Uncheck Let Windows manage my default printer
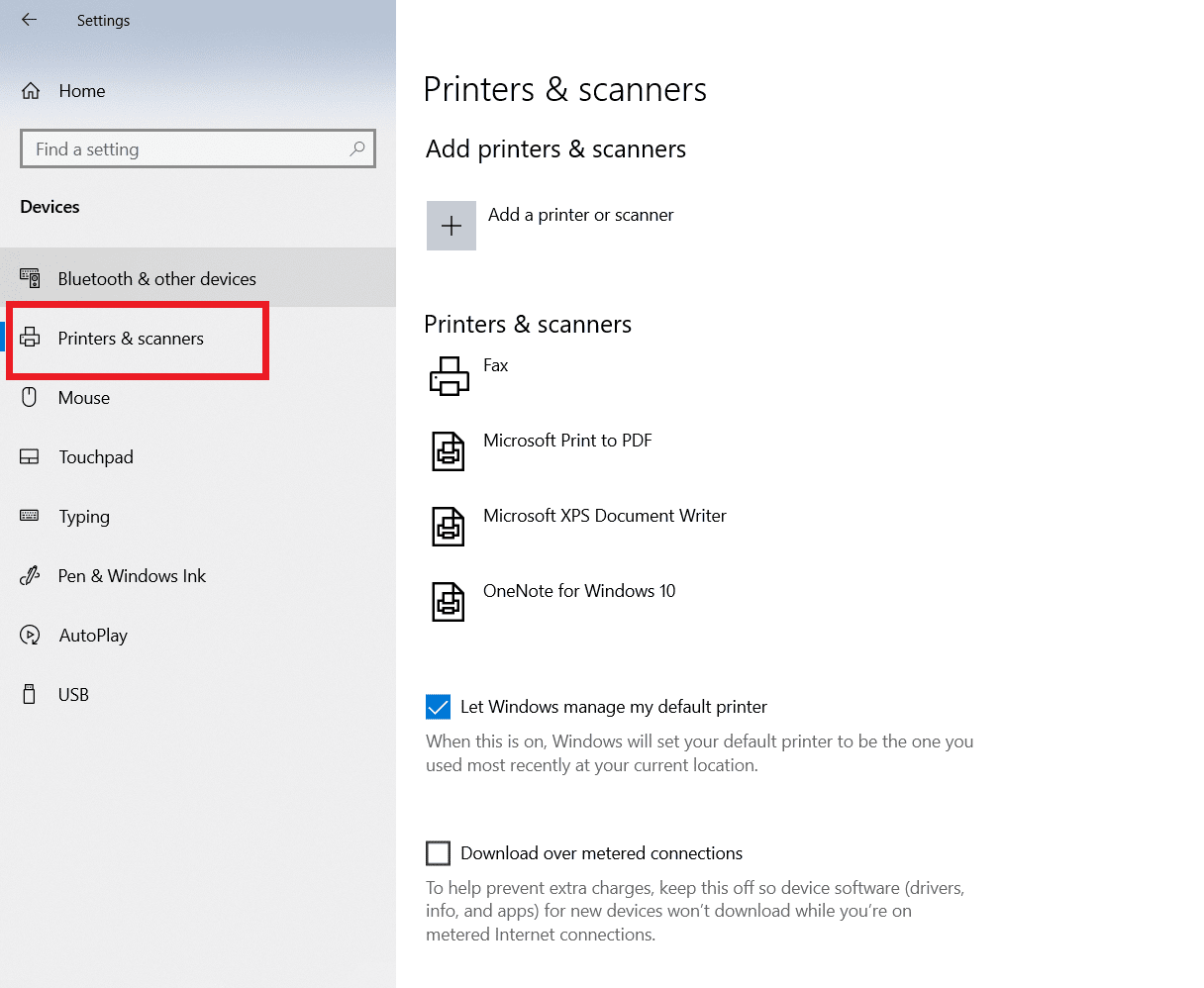The height and width of the screenshot is (988, 1204). tap(438, 707)
